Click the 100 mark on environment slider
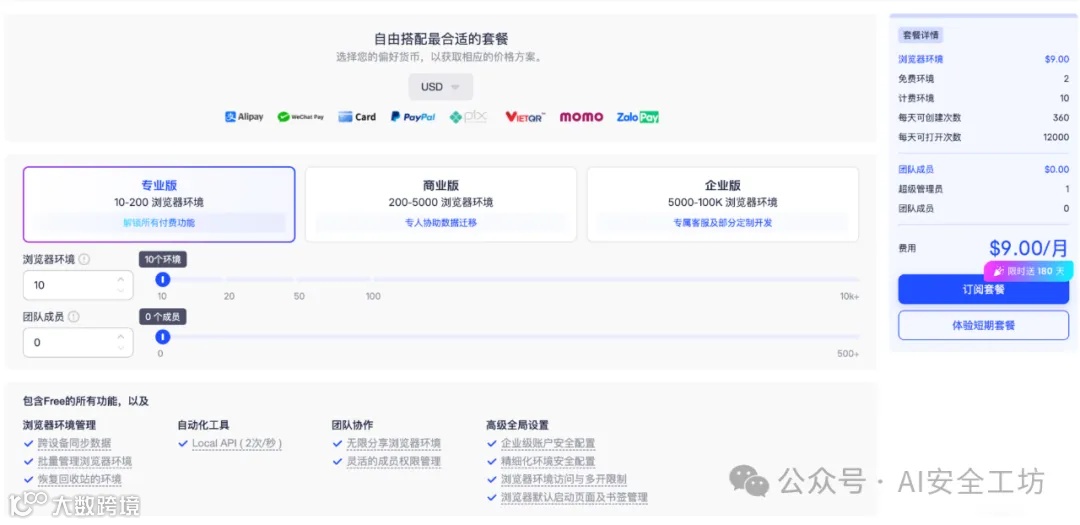This screenshot has width=1080, height=525. click(373, 296)
